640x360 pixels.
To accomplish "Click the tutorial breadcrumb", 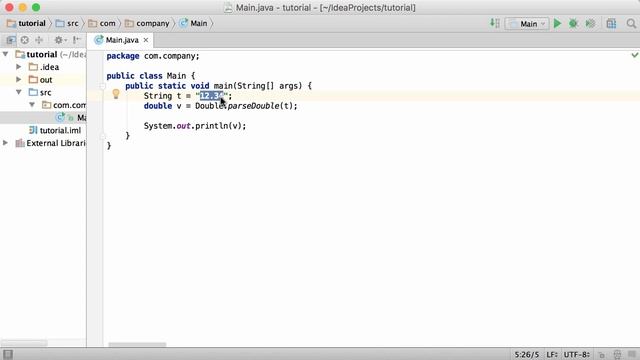I will tap(26, 24).
